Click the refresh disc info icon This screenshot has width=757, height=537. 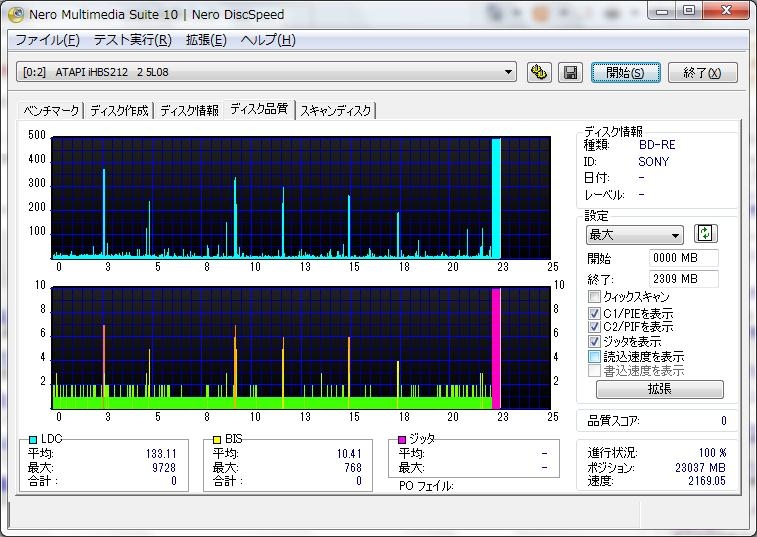point(705,234)
